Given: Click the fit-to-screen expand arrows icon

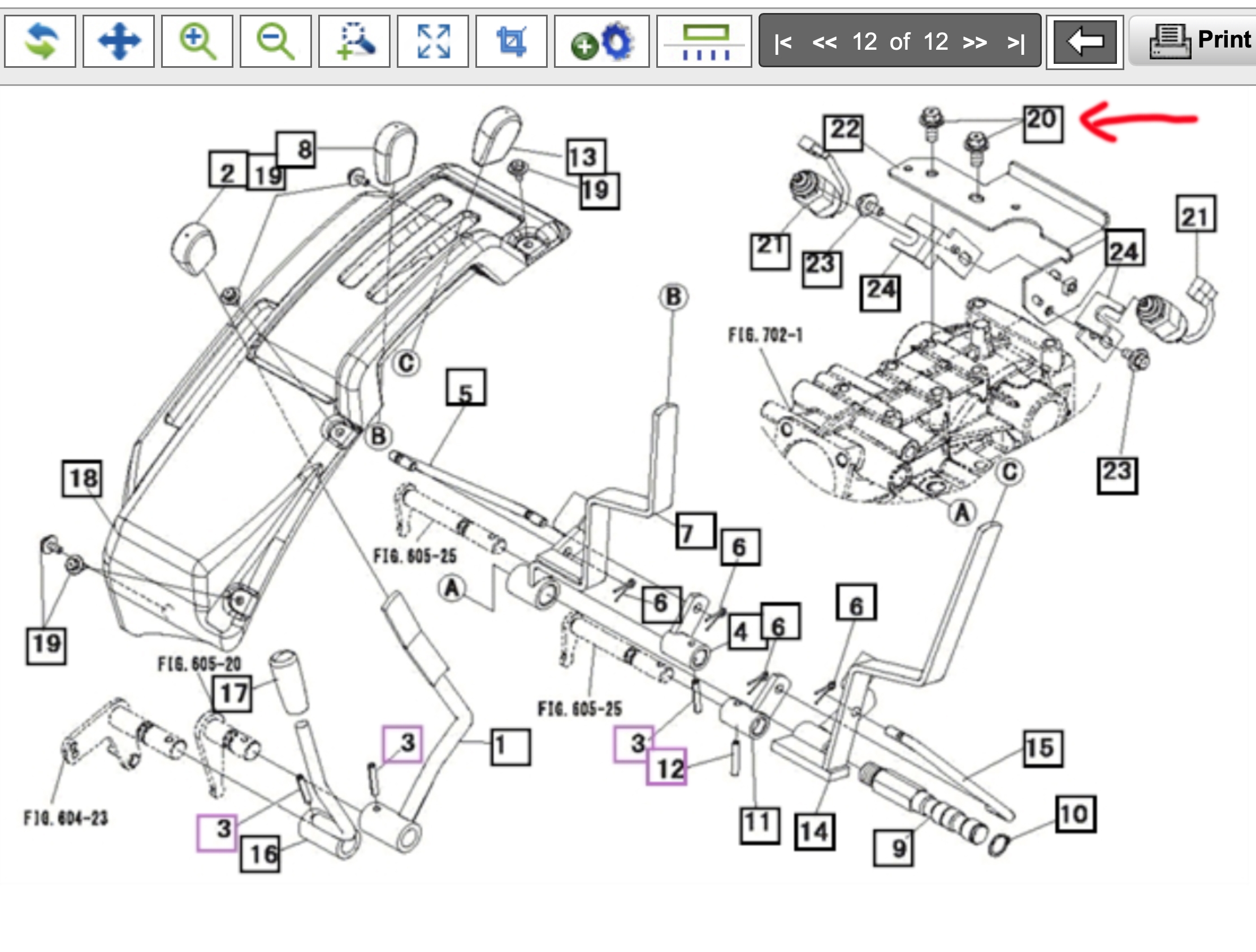Looking at the screenshot, I should (x=432, y=41).
